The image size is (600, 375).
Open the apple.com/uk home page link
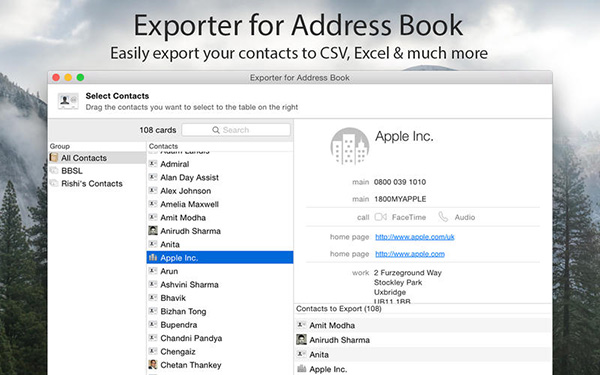(x=414, y=237)
